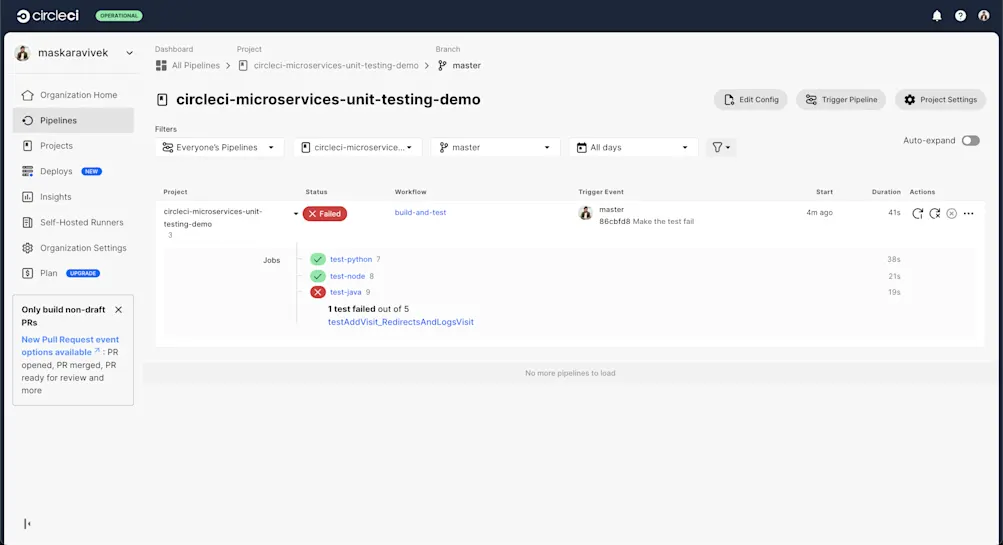Click the red Failed status badge

tap(325, 214)
